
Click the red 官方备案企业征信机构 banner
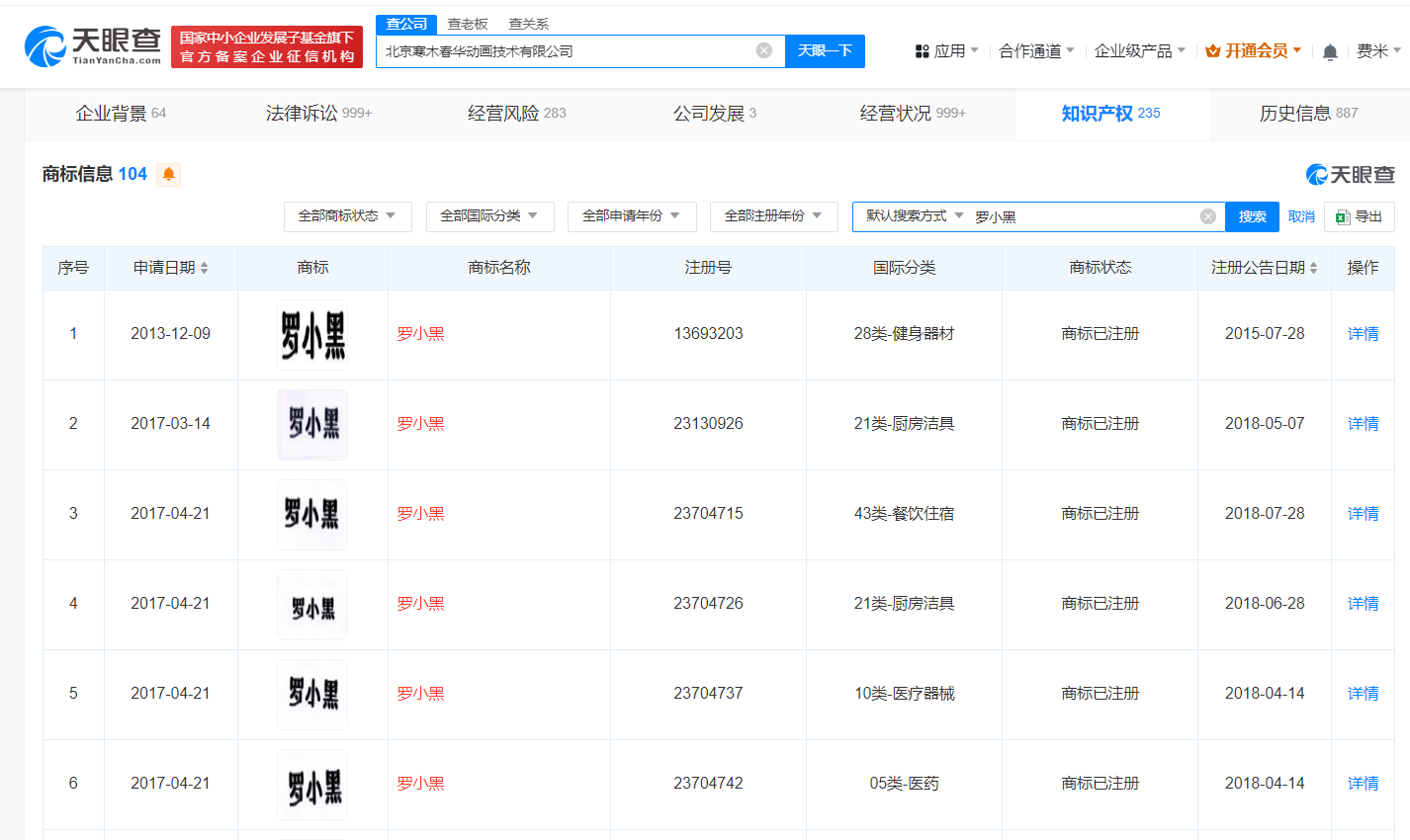click(x=267, y=46)
